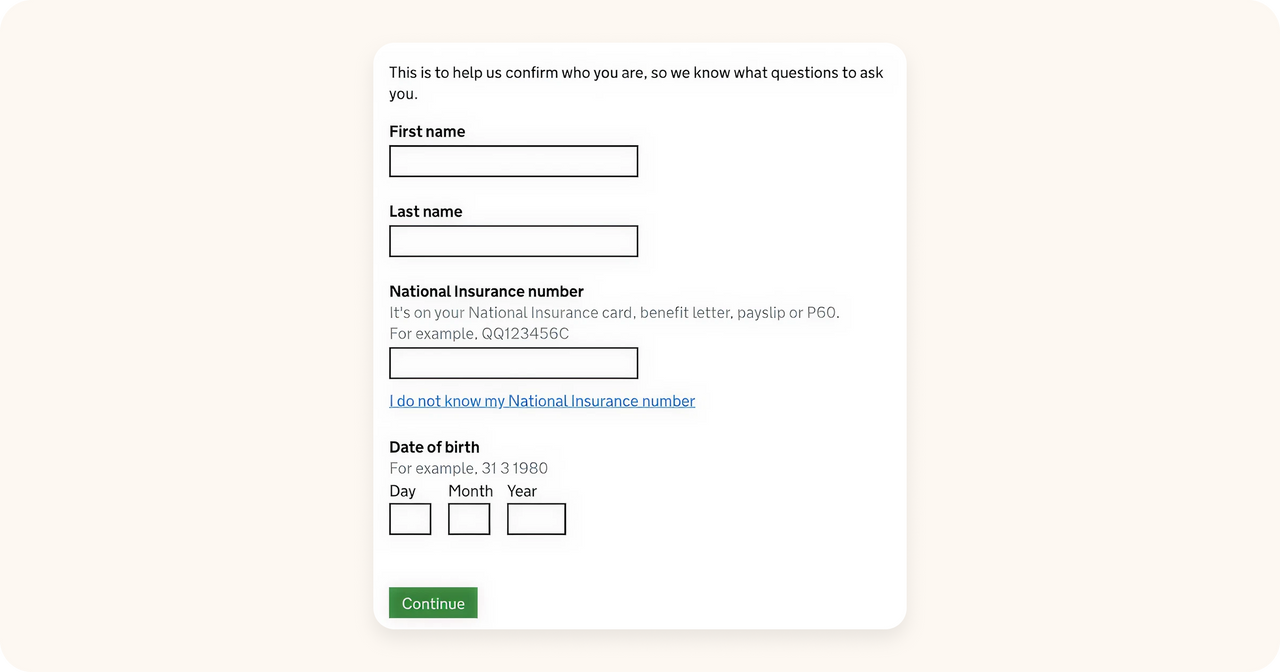Click the green Continue button

[x=433, y=603]
